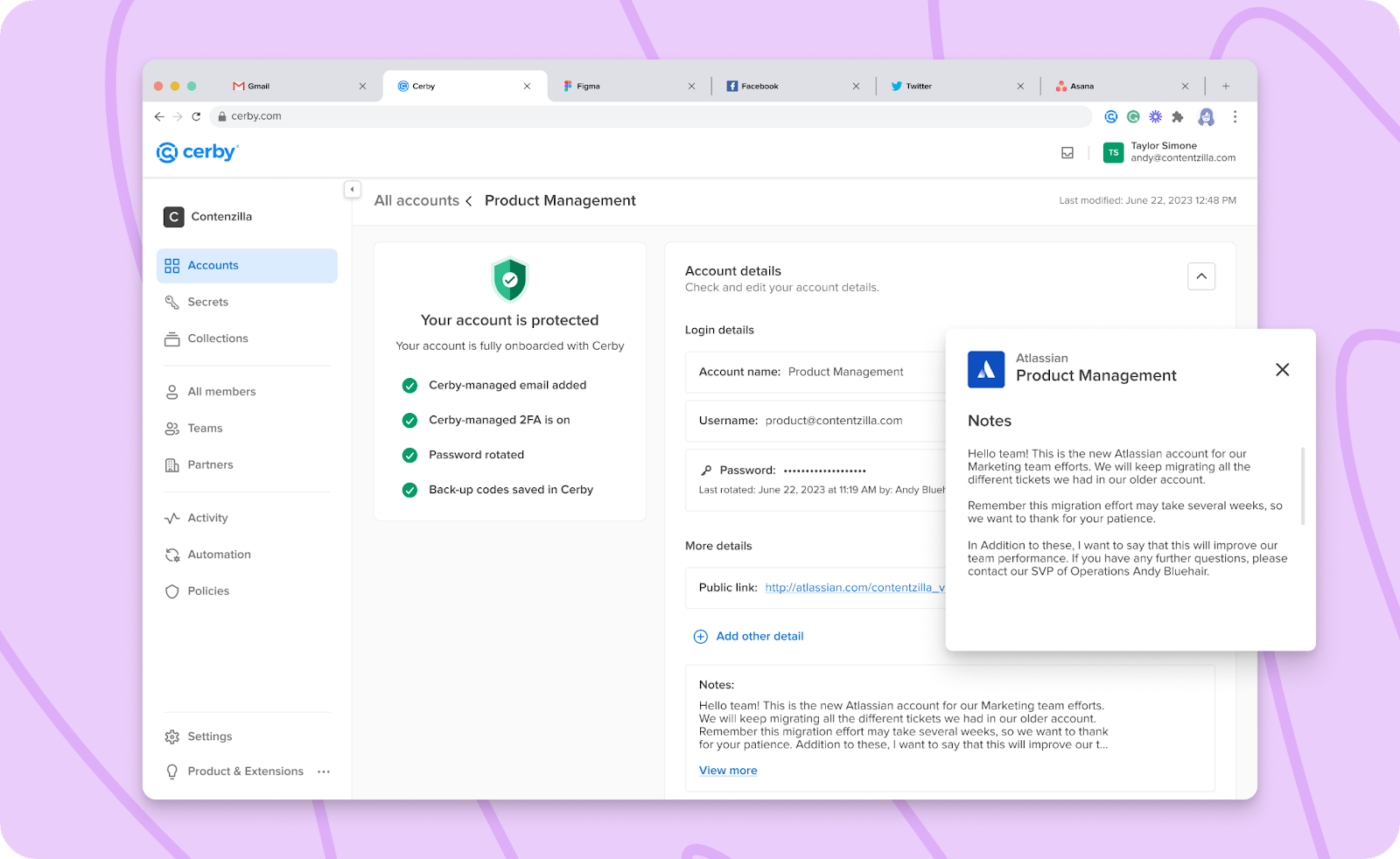
Task: Click the Cerby logo
Action: [x=198, y=152]
